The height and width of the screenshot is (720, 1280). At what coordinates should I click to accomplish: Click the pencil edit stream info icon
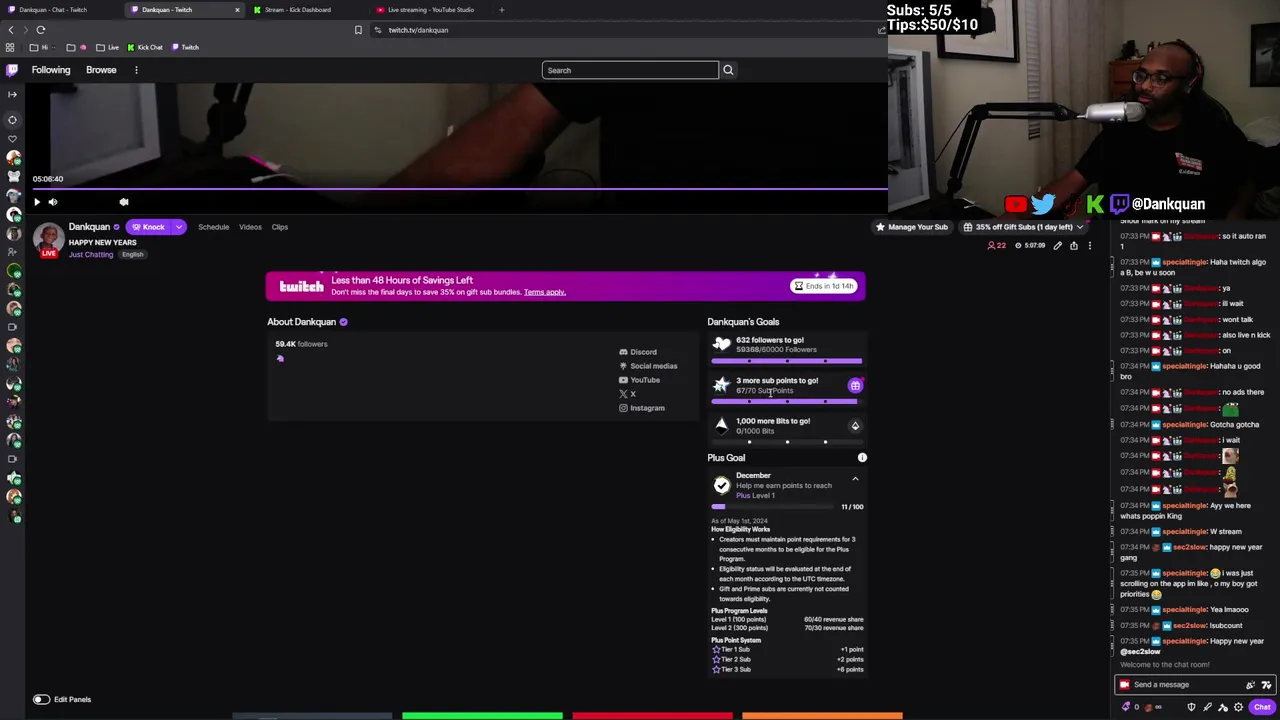pyautogui.click(x=1057, y=245)
